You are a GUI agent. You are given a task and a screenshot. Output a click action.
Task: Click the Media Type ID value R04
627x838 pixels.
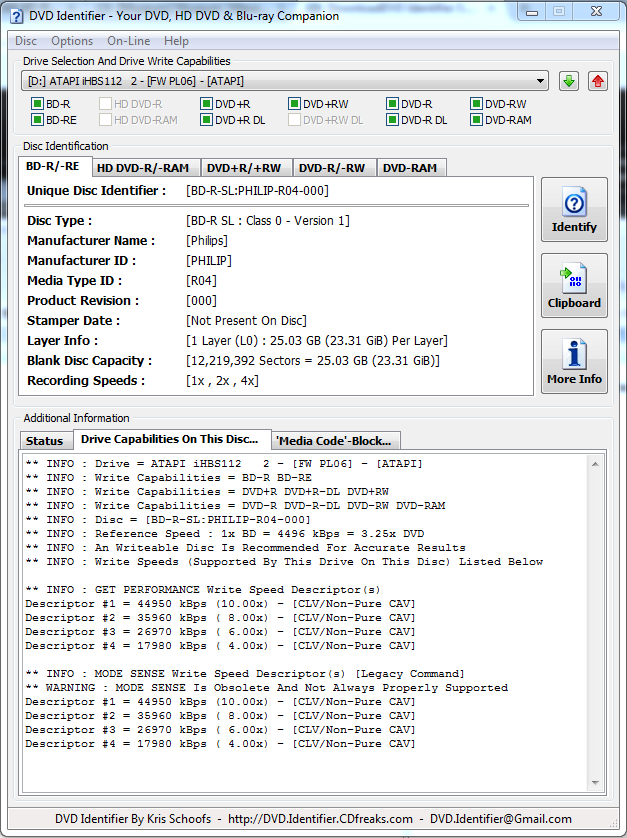click(202, 281)
